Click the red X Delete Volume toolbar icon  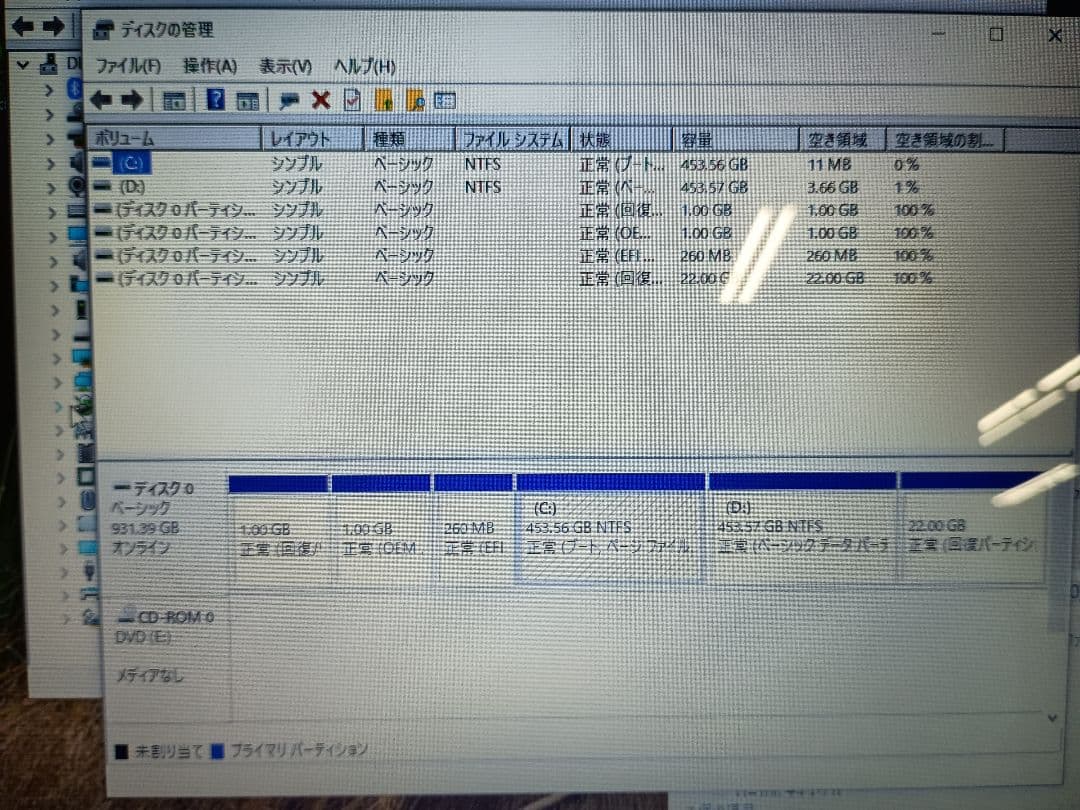click(x=323, y=99)
